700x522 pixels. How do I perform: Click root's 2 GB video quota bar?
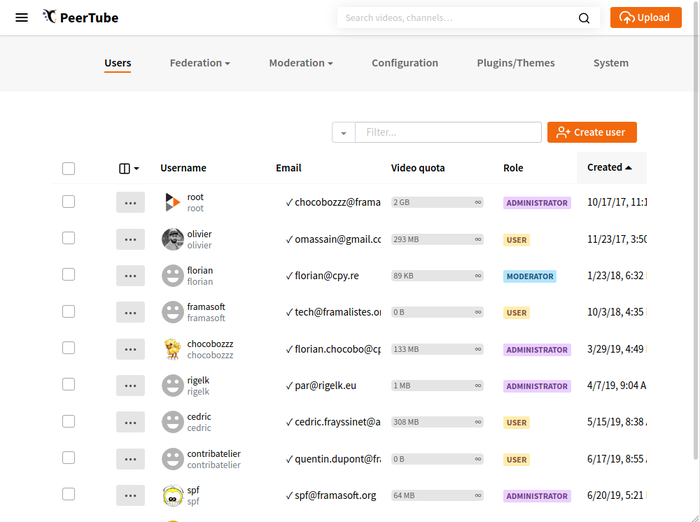(x=437, y=202)
